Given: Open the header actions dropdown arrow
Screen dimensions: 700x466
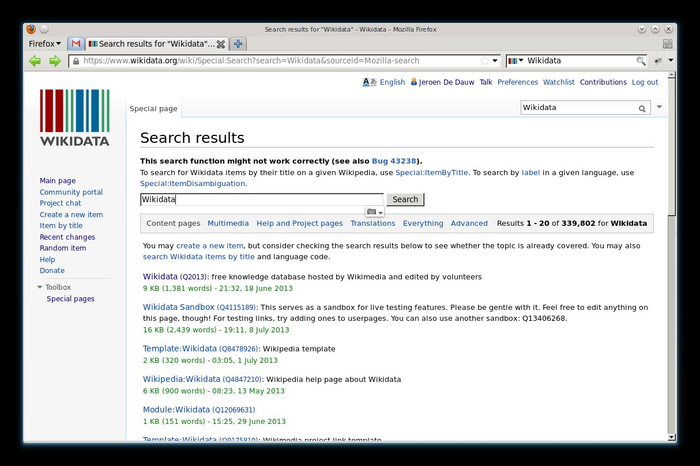Looking at the screenshot, I should coord(659,107).
